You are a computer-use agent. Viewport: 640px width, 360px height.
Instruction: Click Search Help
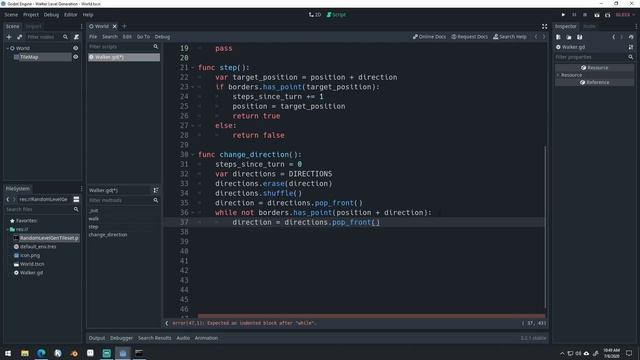click(510, 37)
